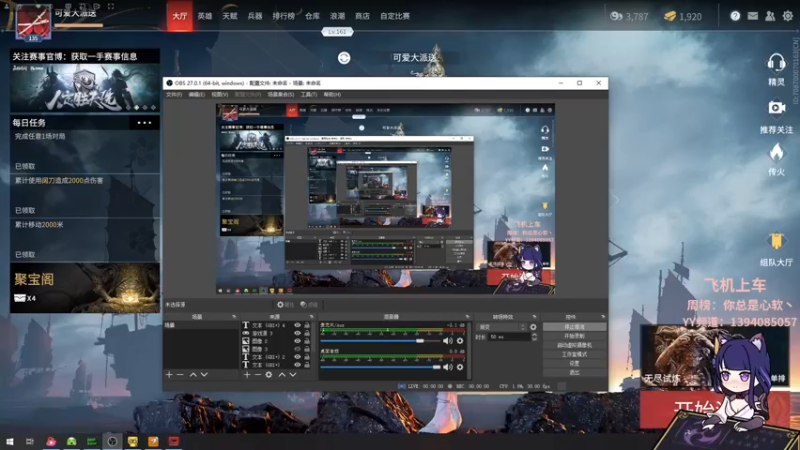Add a new scene with the plus icon

[x=169, y=375]
